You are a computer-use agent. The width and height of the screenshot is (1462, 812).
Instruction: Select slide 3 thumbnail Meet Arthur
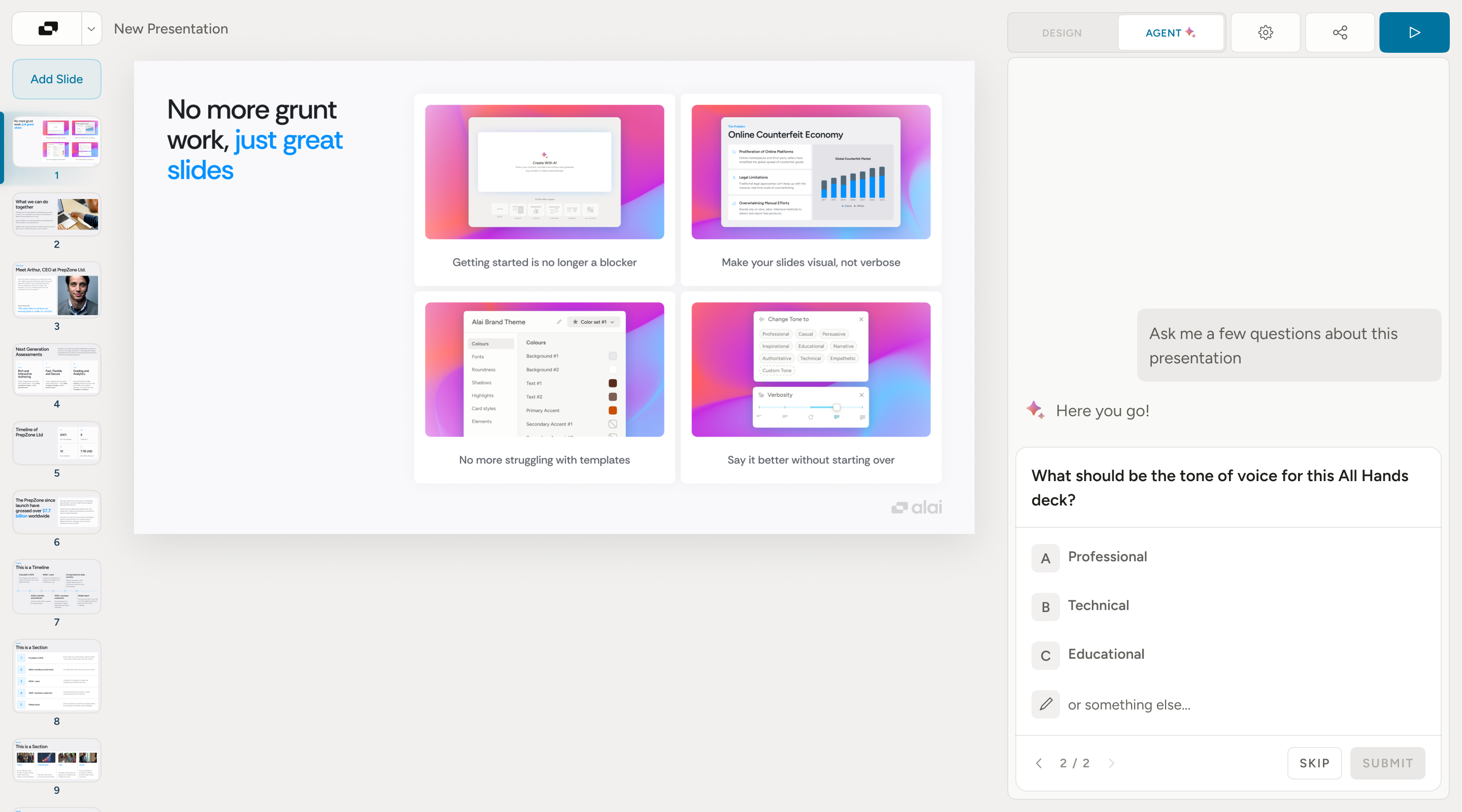57,289
